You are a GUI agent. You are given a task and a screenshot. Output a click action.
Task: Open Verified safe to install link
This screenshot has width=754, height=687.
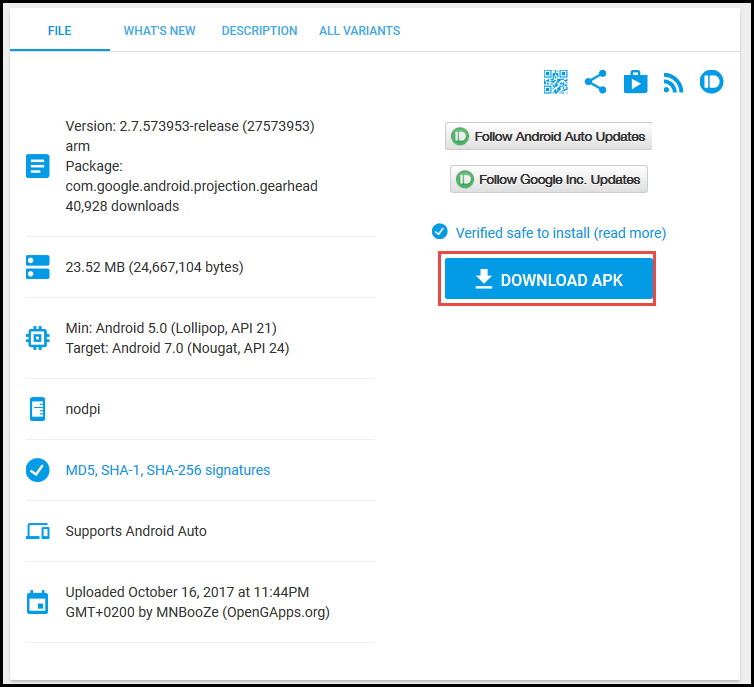pyautogui.click(x=561, y=233)
